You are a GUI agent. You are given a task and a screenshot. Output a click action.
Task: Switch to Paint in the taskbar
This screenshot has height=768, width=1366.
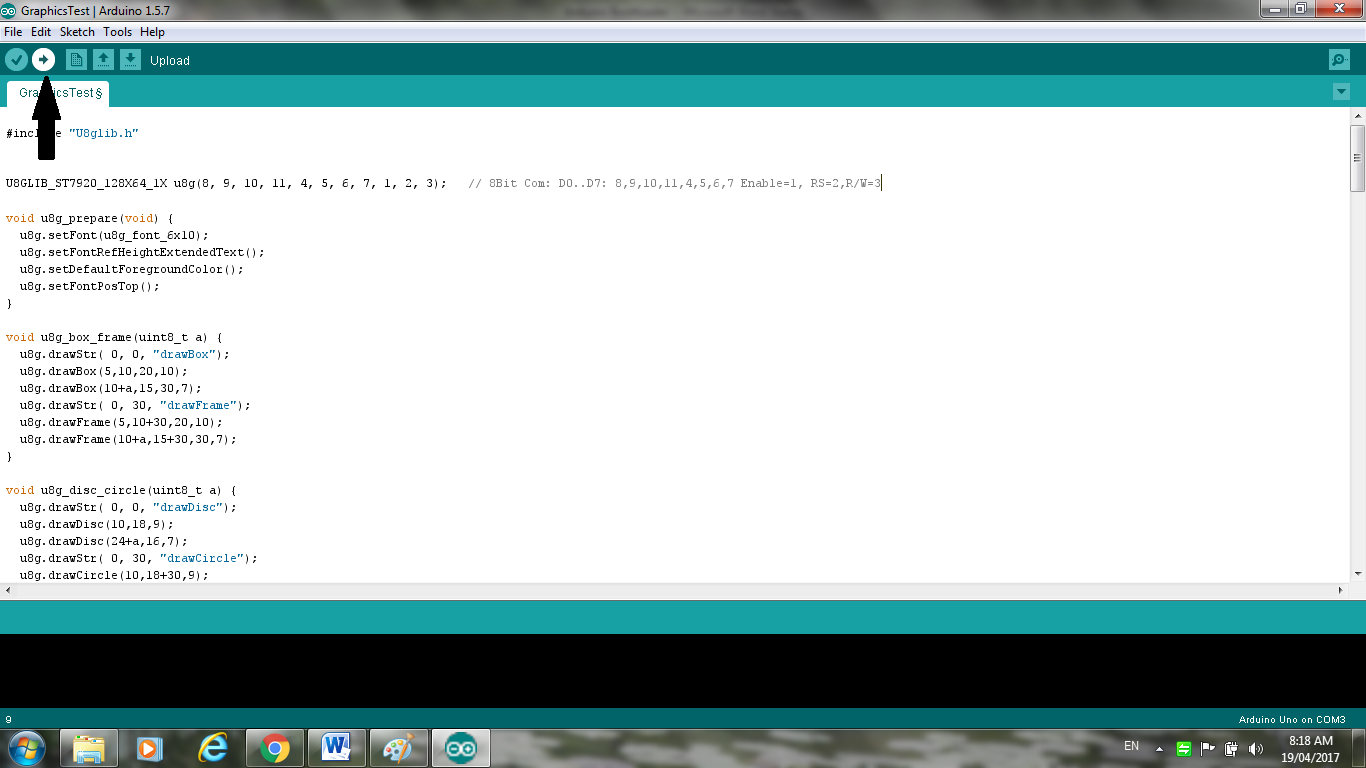(398, 748)
